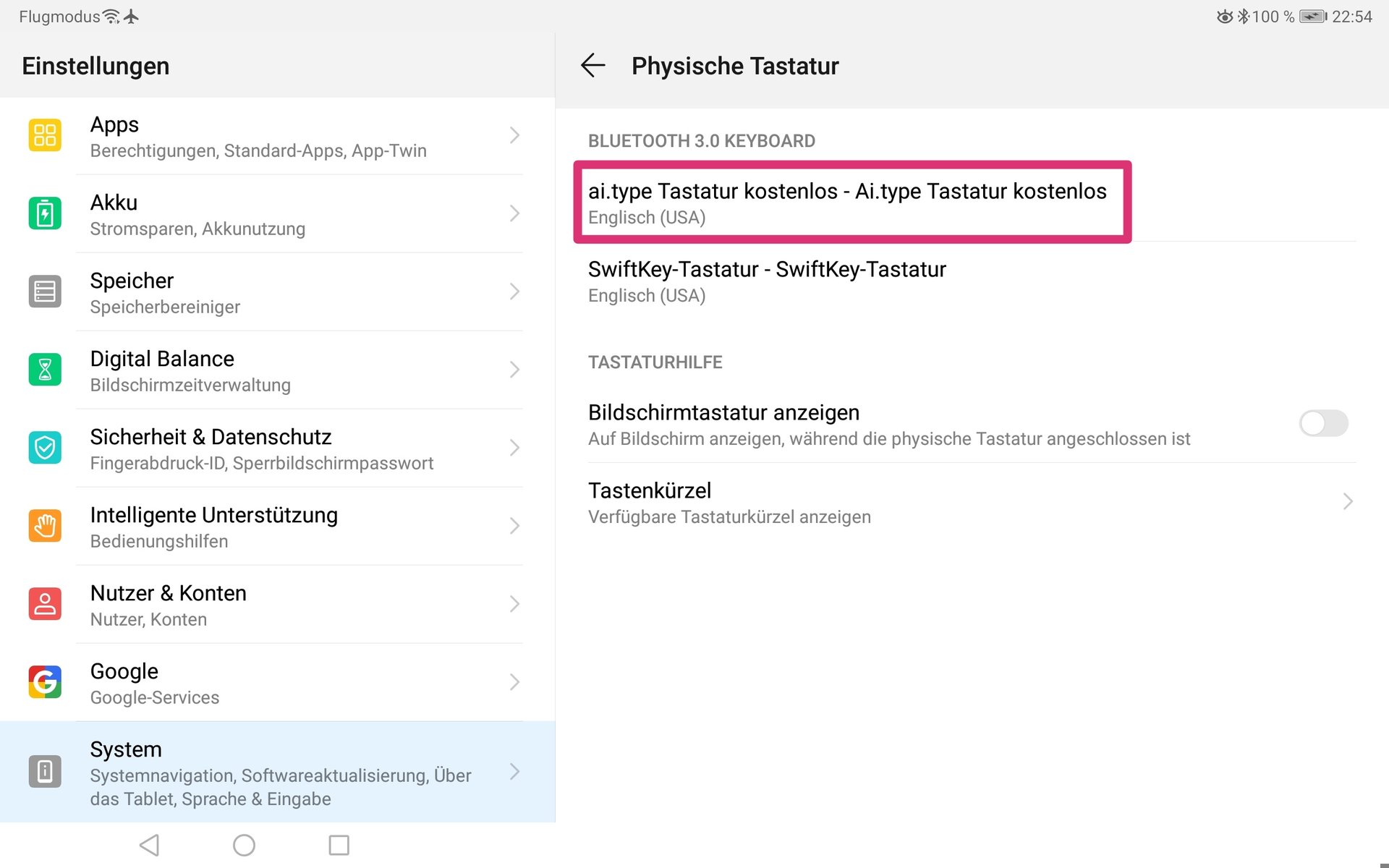Viewport: 1389px width, 868px height.
Task: Tap the green Akku battery icon
Action: (x=45, y=213)
